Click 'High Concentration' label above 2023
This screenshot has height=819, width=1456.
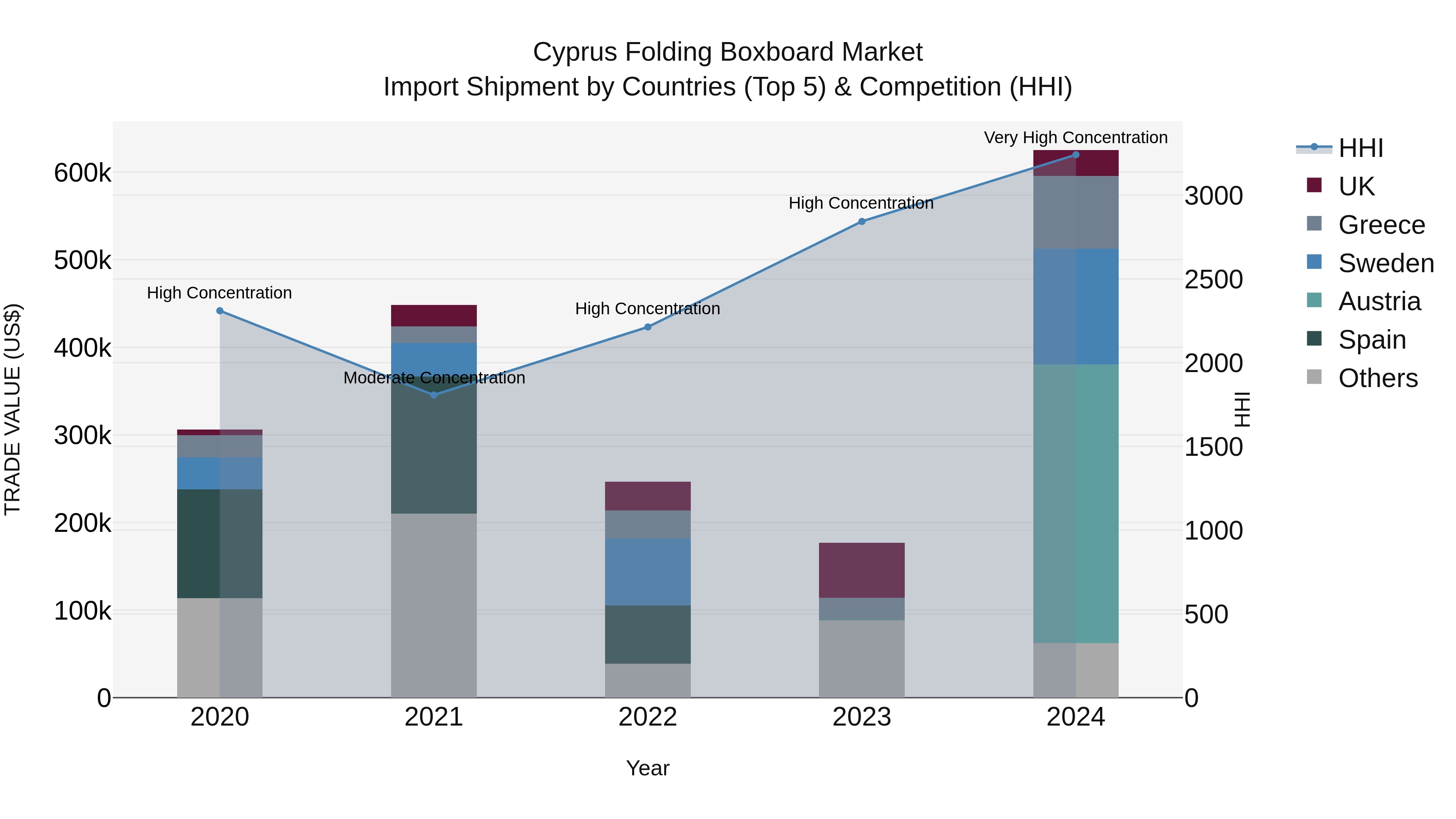(861, 203)
